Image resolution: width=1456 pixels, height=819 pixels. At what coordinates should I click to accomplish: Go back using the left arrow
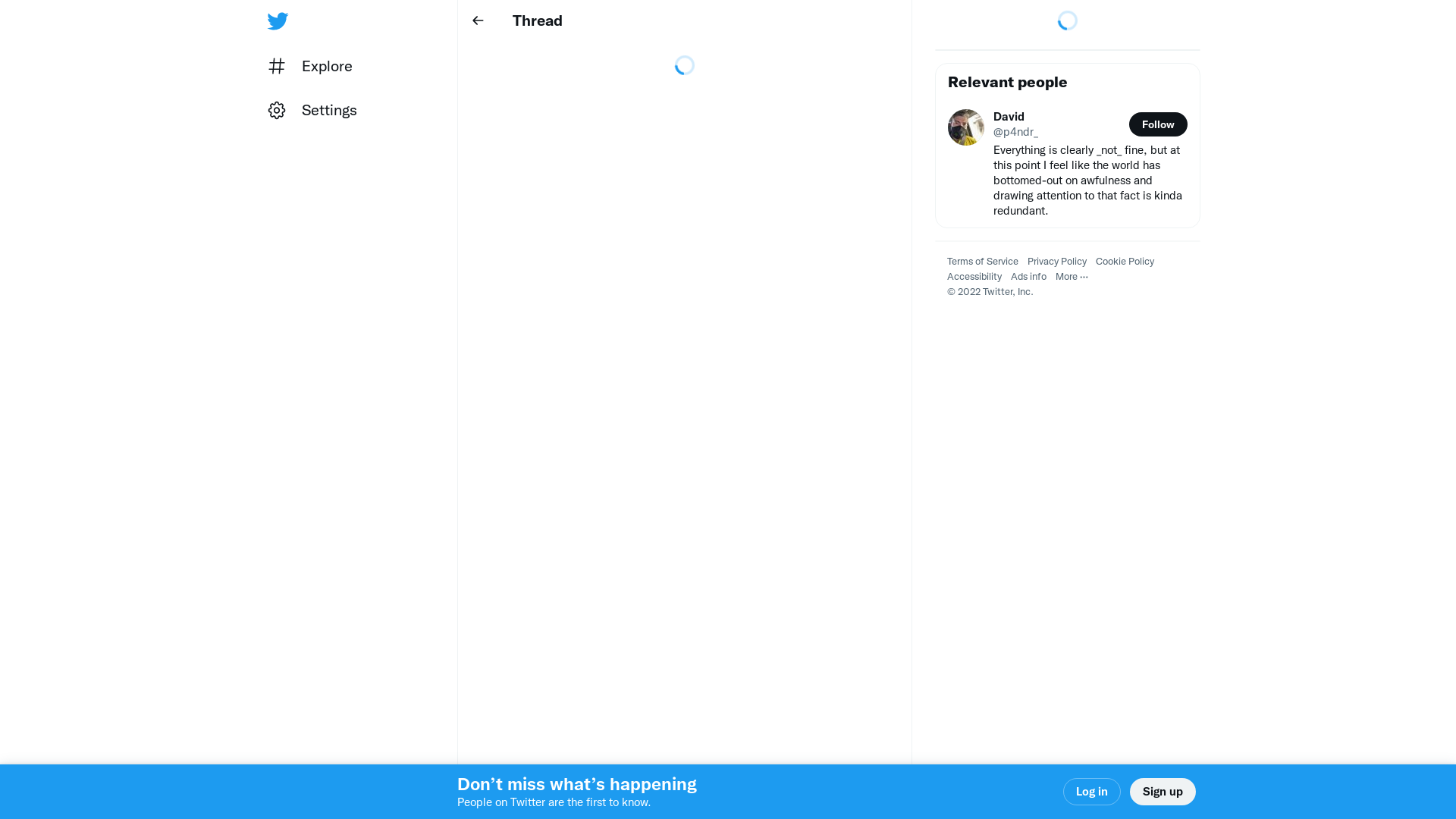click(x=478, y=20)
